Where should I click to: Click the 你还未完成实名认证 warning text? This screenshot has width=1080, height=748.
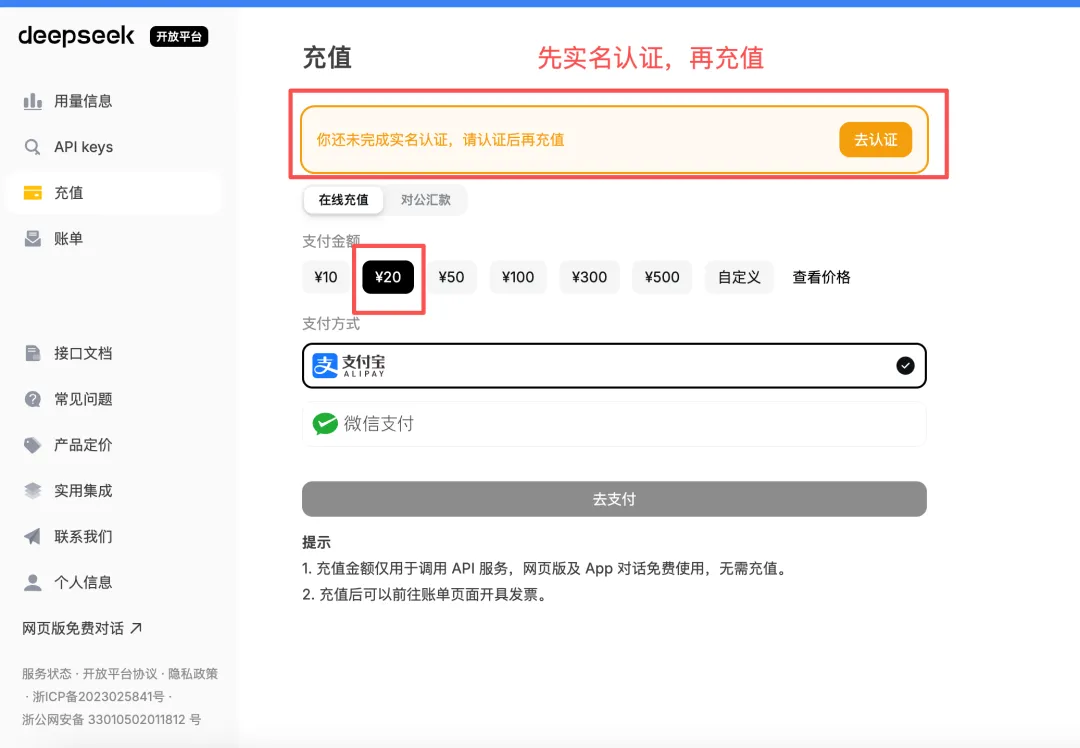click(441, 140)
